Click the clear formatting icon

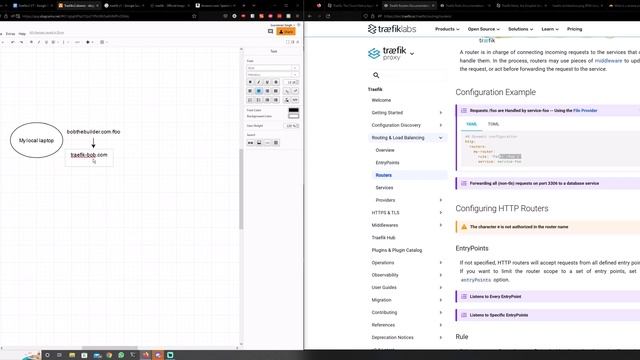[x=287, y=100]
